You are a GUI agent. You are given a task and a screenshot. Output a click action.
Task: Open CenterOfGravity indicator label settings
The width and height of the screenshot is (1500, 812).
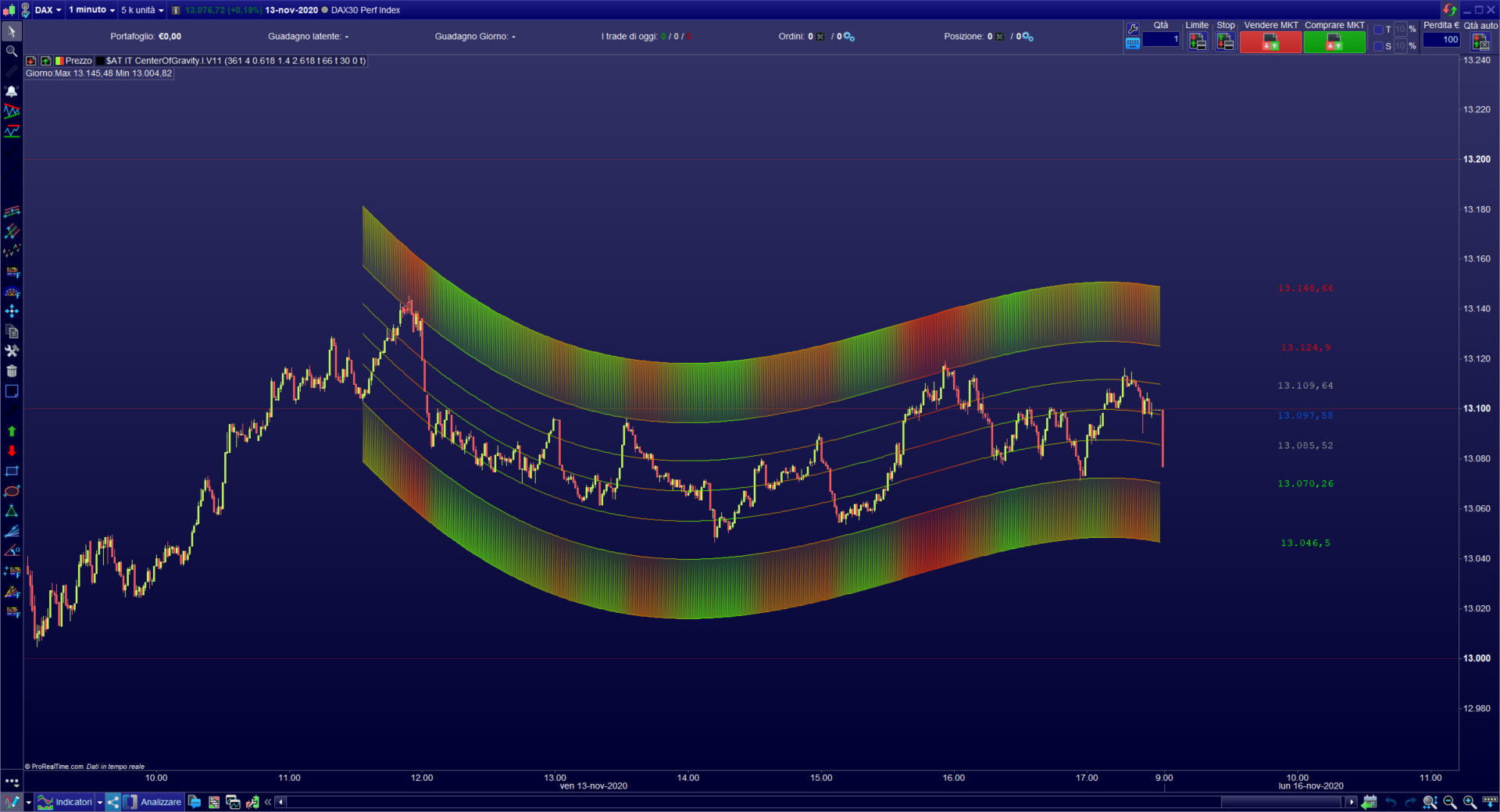point(231,61)
